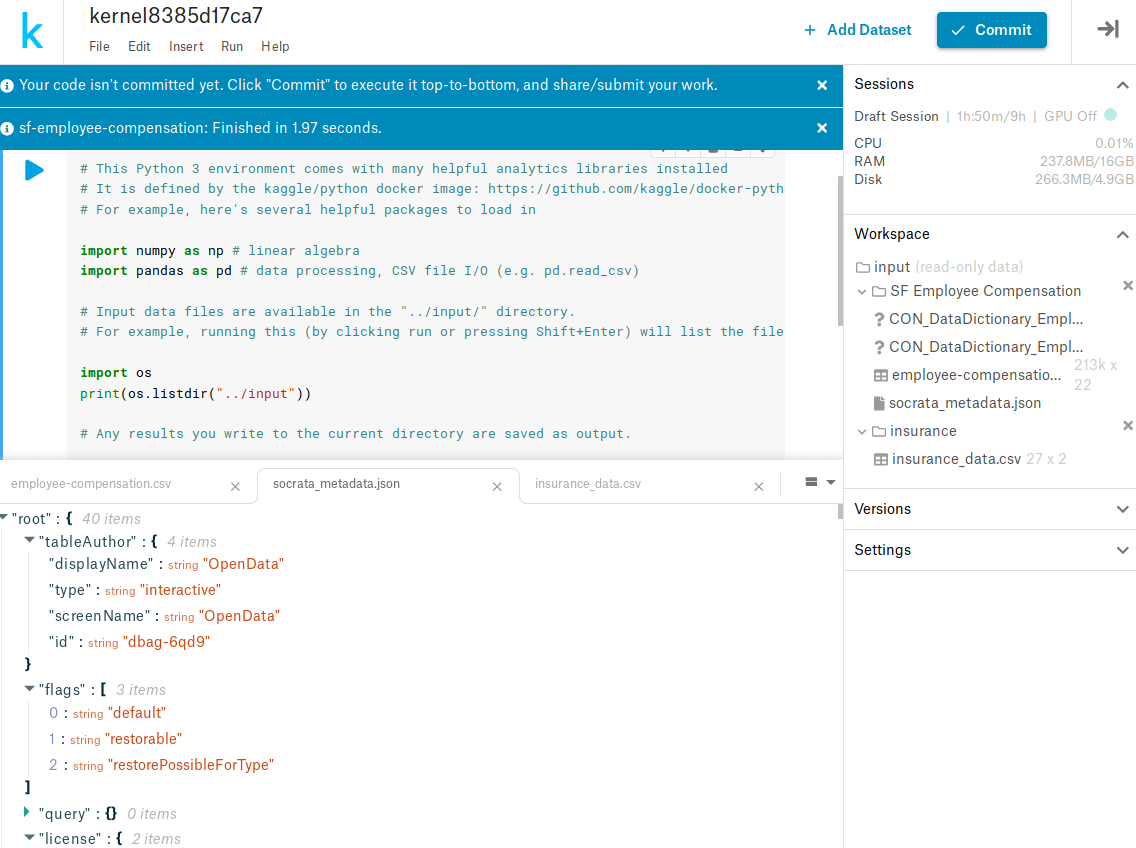Click the Commit button
1136x848 pixels.
tap(991, 30)
